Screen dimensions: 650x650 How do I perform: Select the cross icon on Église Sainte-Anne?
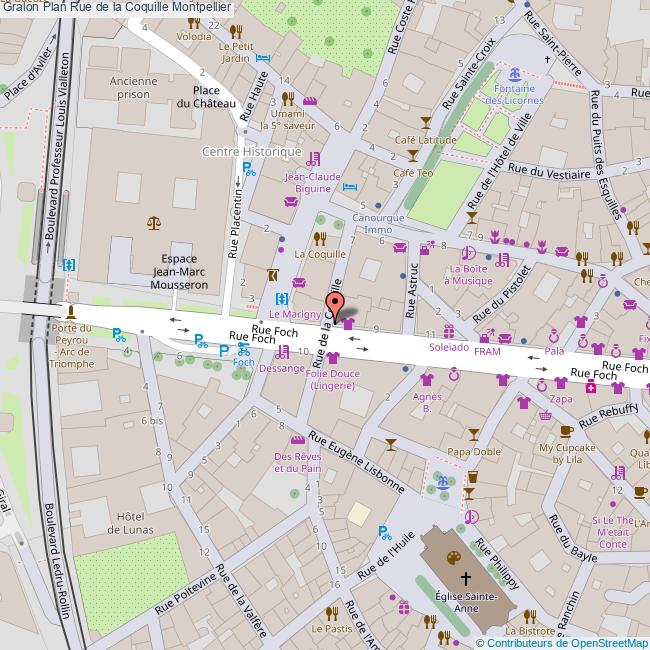pyautogui.click(x=464, y=578)
